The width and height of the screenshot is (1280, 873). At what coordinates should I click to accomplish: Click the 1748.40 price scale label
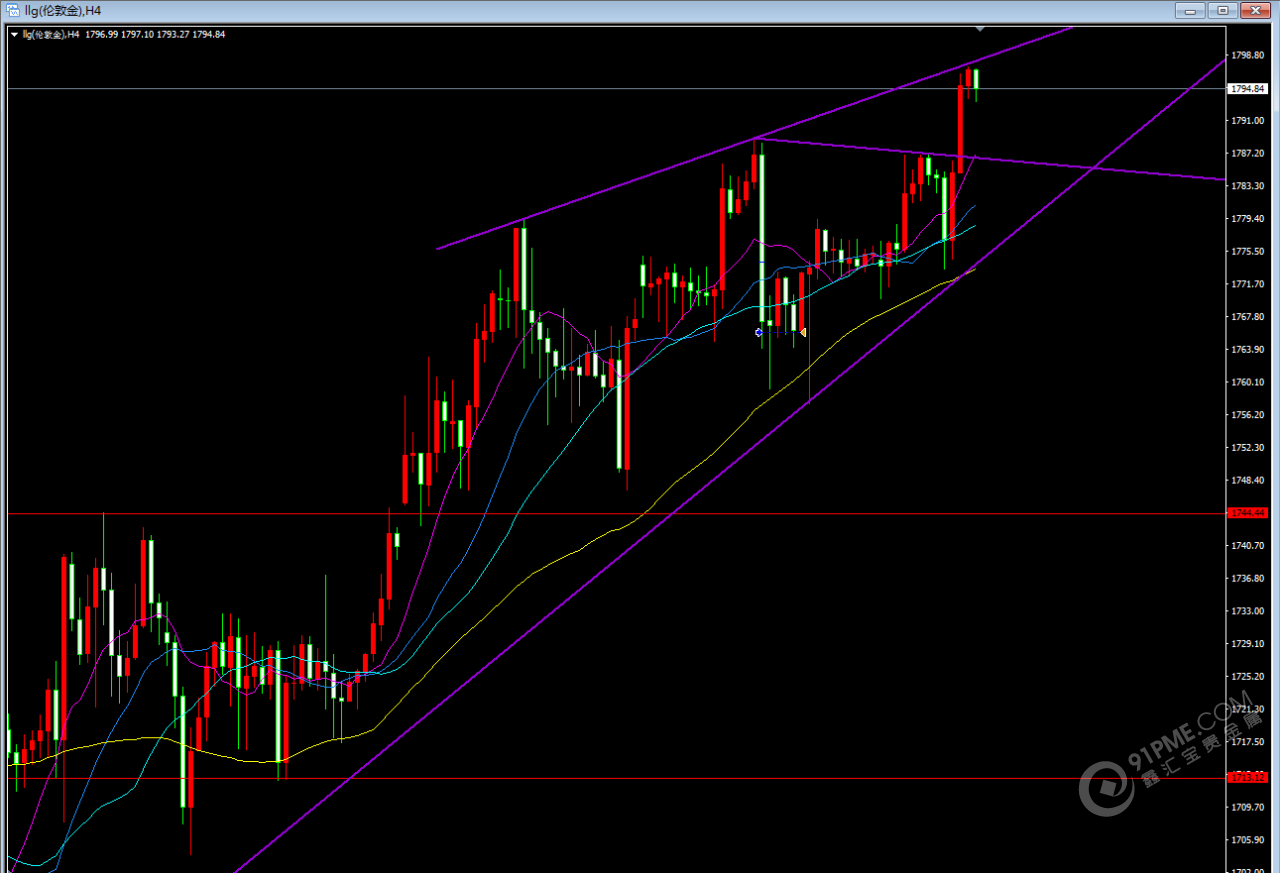pyautogui.click(x=1247, y=480)
